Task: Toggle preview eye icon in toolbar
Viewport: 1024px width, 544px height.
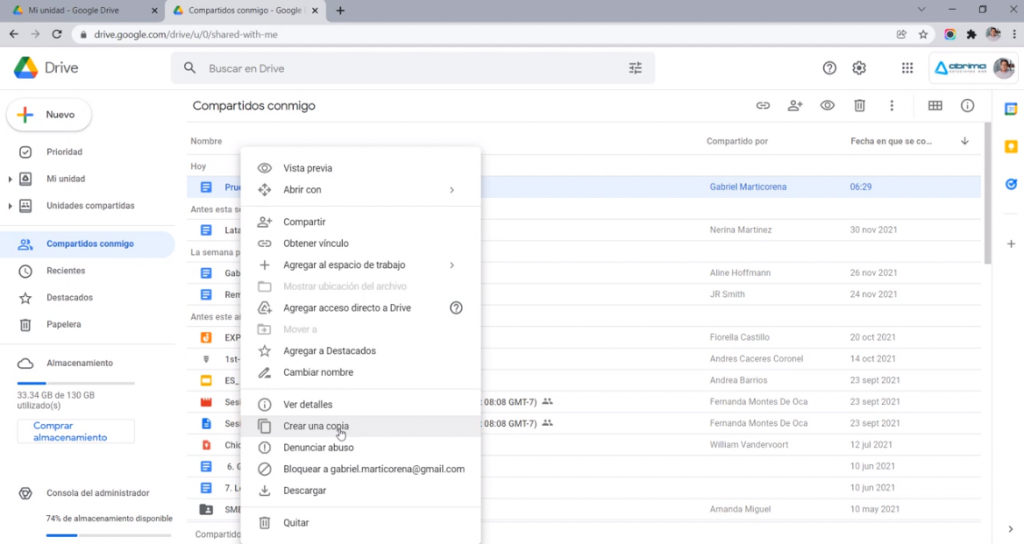Action: (827, 105)
